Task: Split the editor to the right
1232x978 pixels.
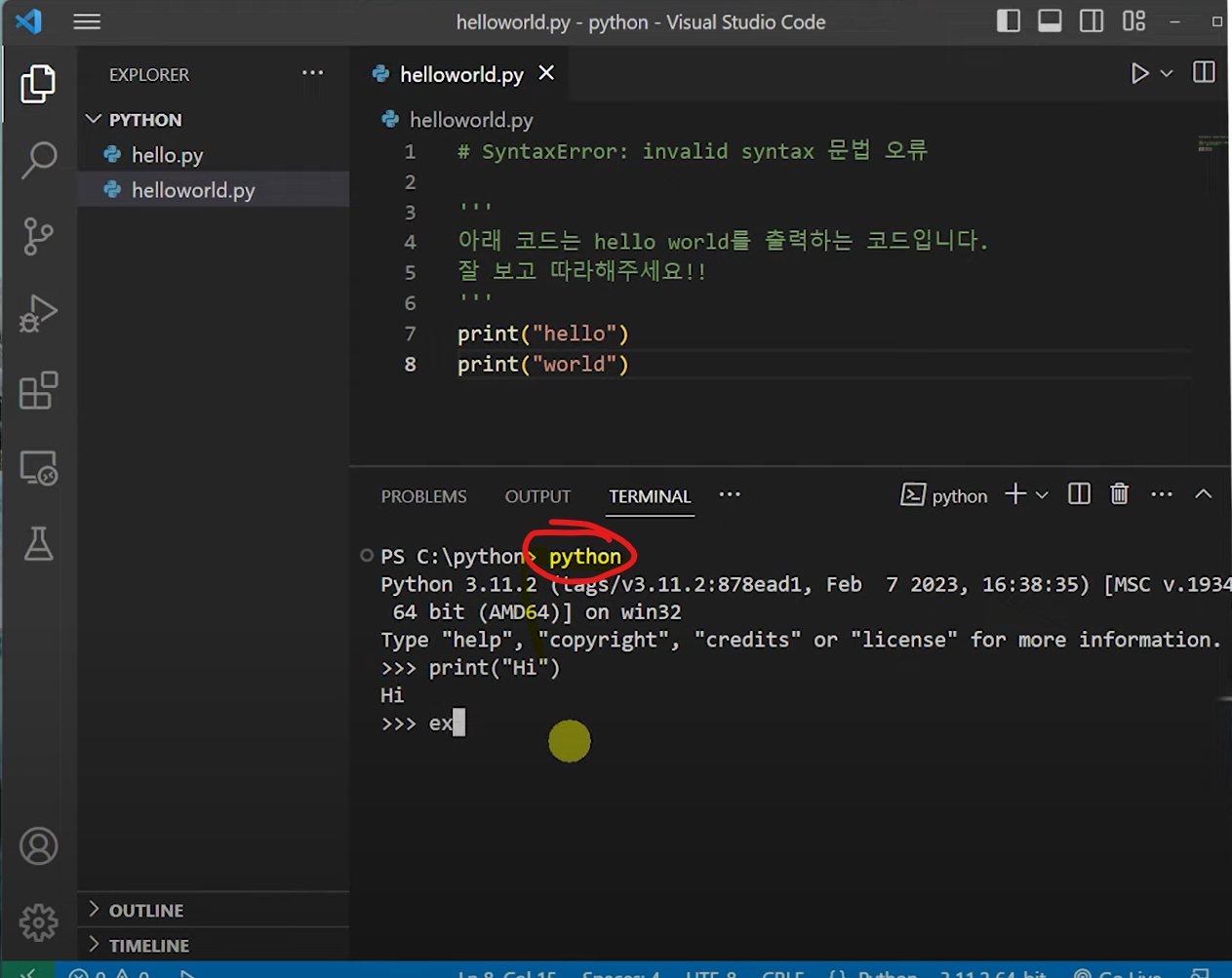Action: coord(1204,73)
